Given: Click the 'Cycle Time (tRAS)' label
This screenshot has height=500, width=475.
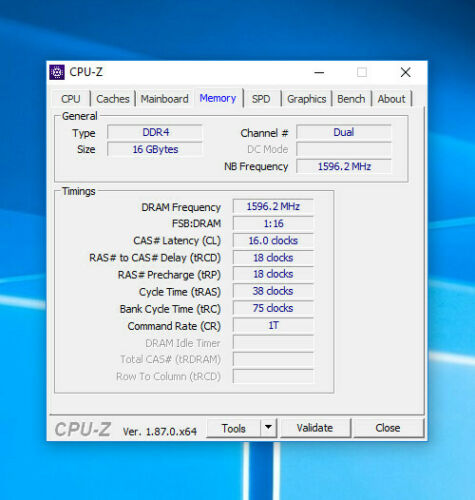Looking at the screenshot, I should 180,292.
